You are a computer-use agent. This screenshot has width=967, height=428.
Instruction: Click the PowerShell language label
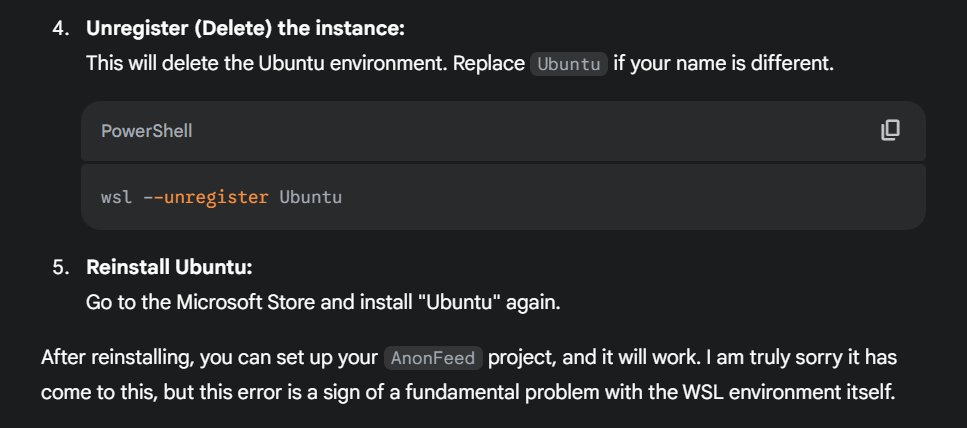[147, 131]
